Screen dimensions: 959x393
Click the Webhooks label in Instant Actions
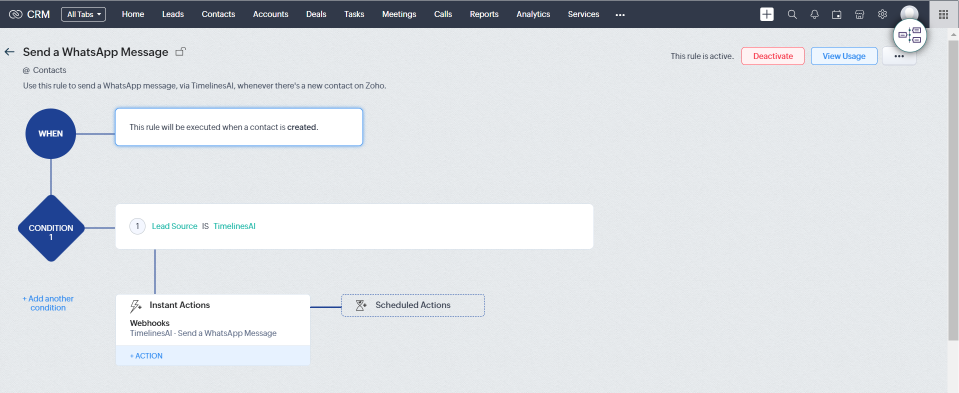[149, 323]
